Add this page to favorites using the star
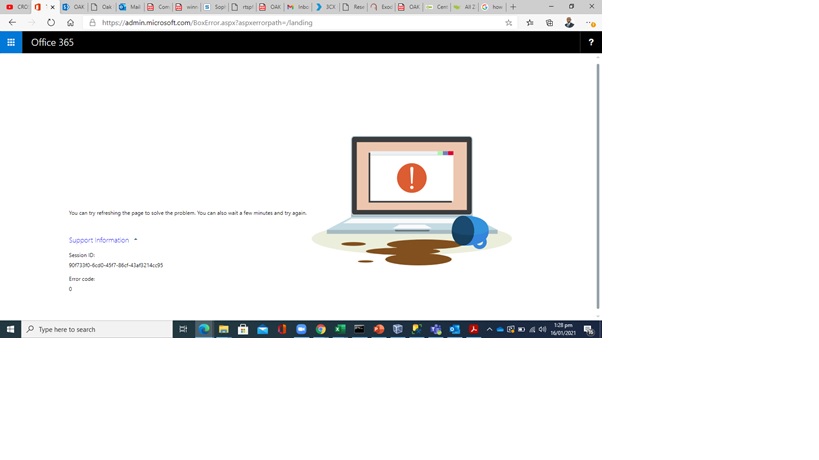 (x=508, y=22)
